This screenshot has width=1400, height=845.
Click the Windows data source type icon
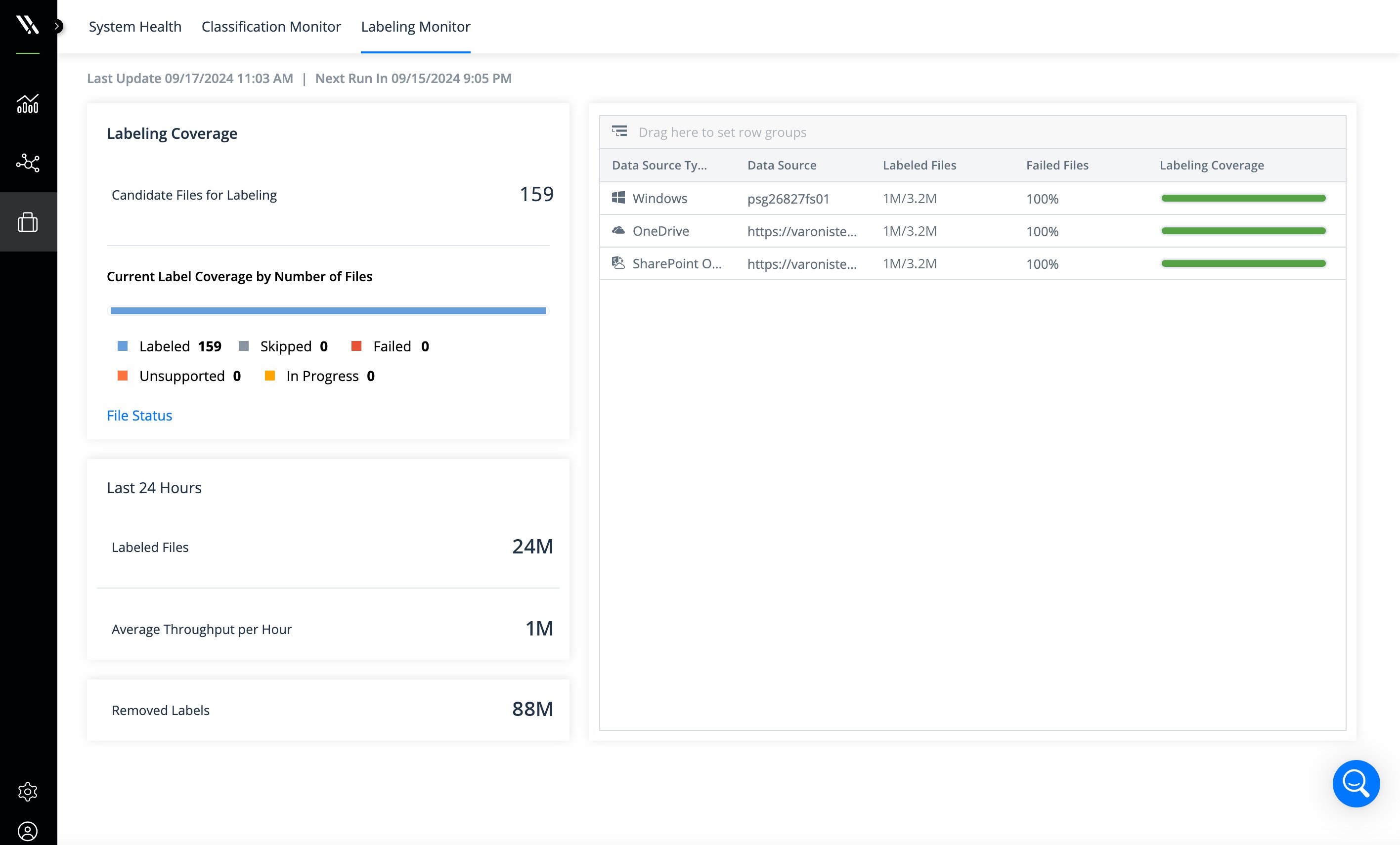click(618, 198)
